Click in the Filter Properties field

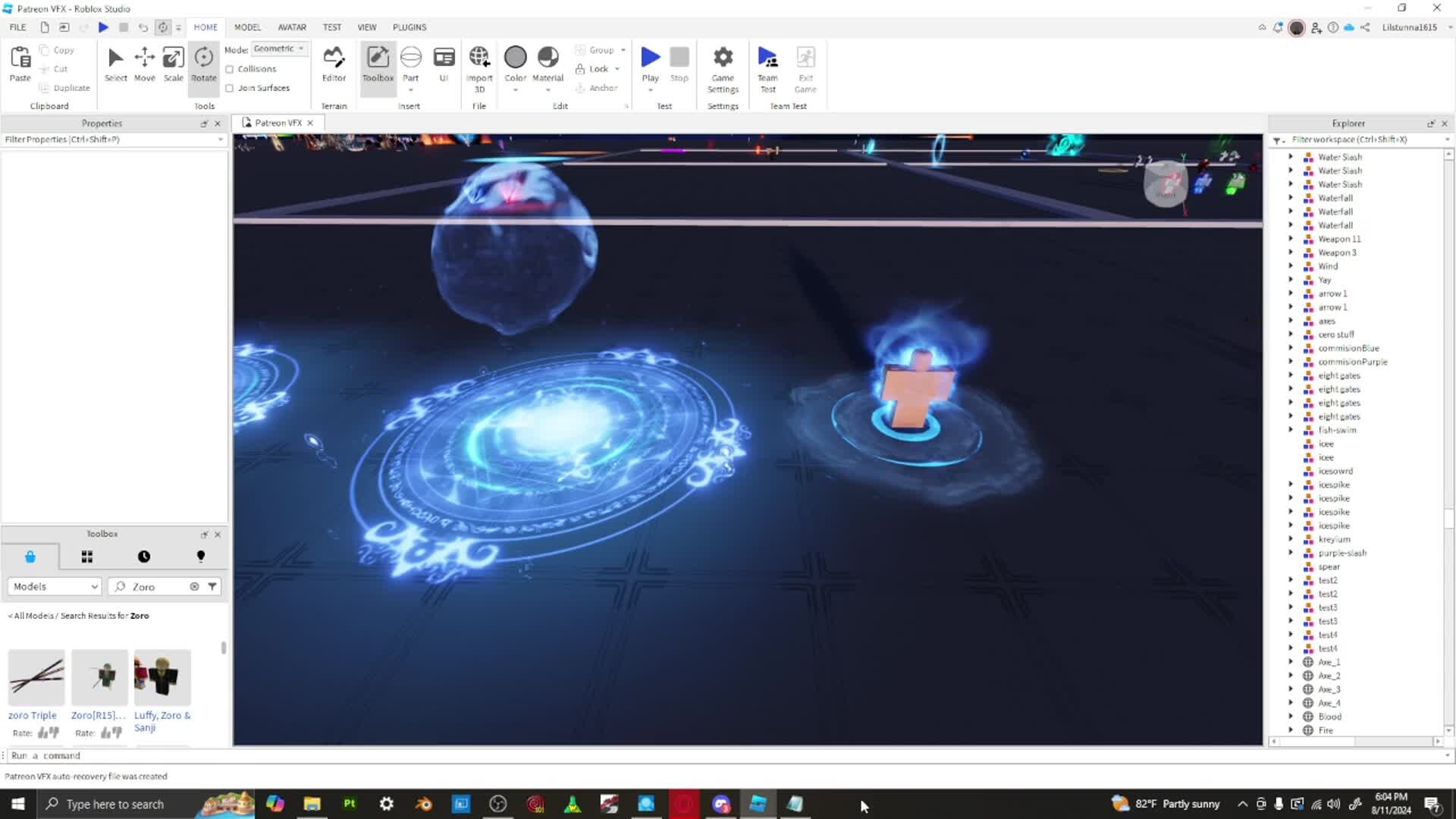pos(114,140)
